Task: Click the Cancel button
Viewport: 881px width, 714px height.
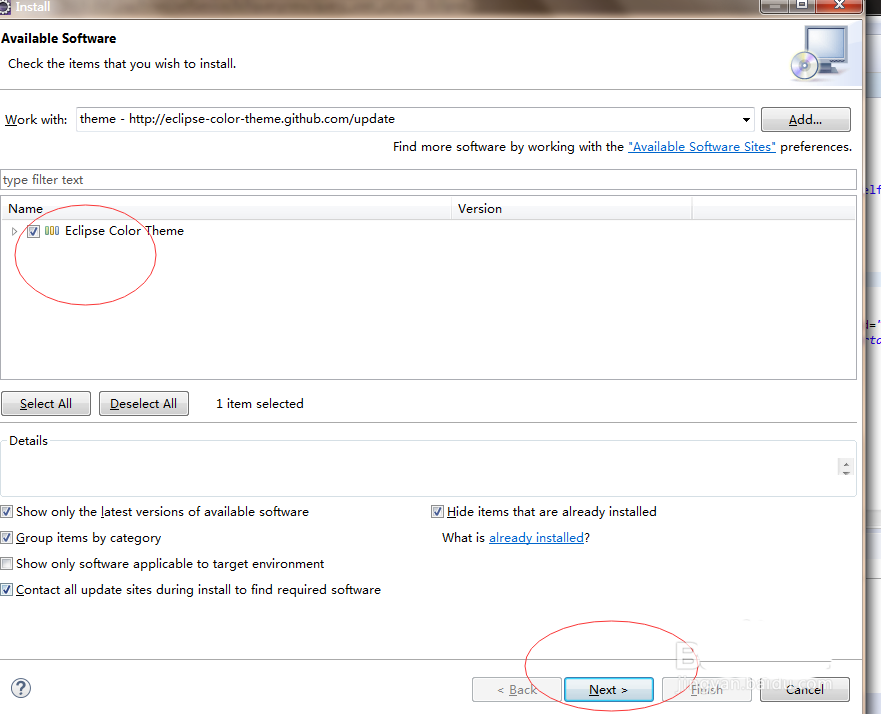Action: (805, 690)
